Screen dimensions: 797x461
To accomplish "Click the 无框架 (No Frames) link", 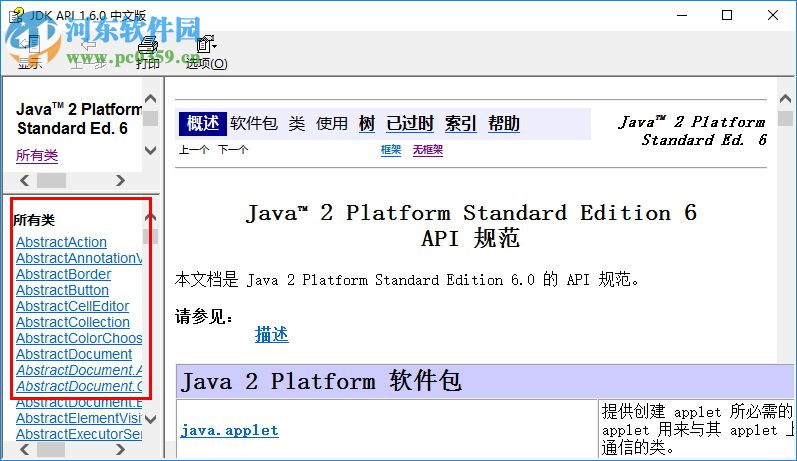I will 427,150.
